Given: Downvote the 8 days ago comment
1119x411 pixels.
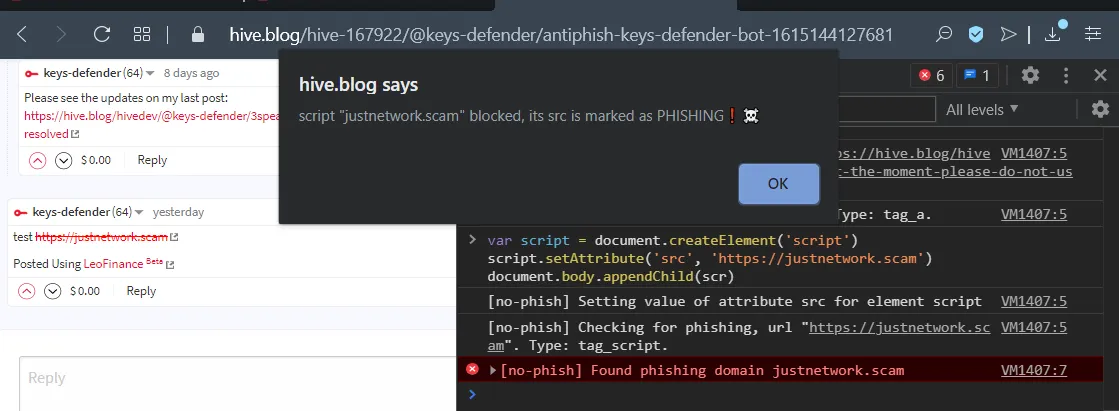Looking at the screenshot, I should pos(64,161).
